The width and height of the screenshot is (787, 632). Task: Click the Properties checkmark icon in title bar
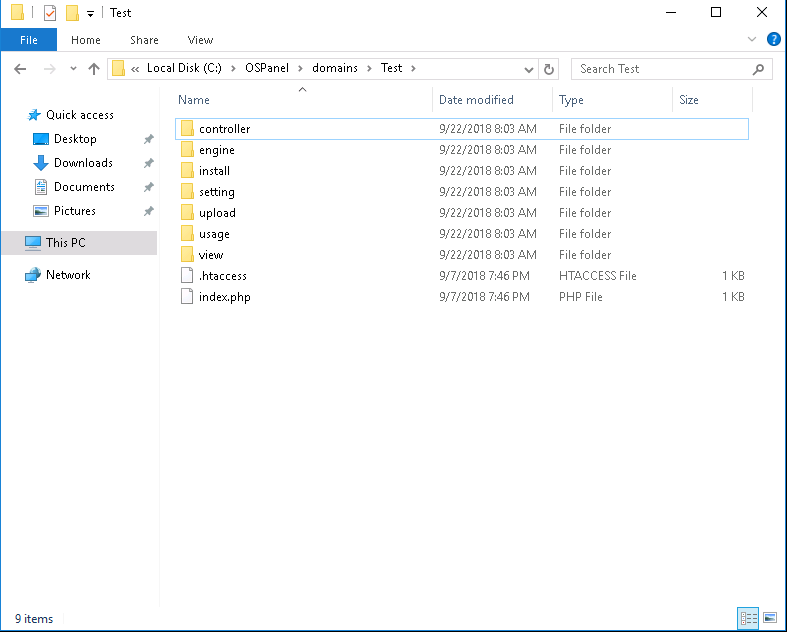coord(50,13)
